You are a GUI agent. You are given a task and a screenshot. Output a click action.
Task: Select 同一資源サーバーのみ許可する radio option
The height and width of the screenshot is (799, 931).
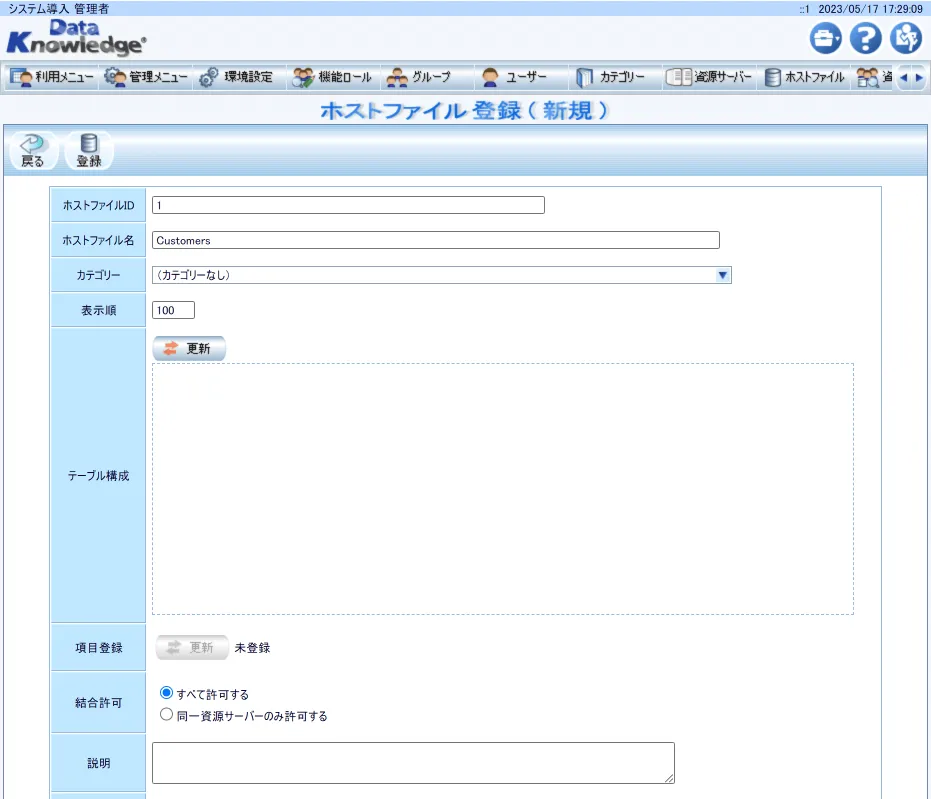(x=167, y=715)
